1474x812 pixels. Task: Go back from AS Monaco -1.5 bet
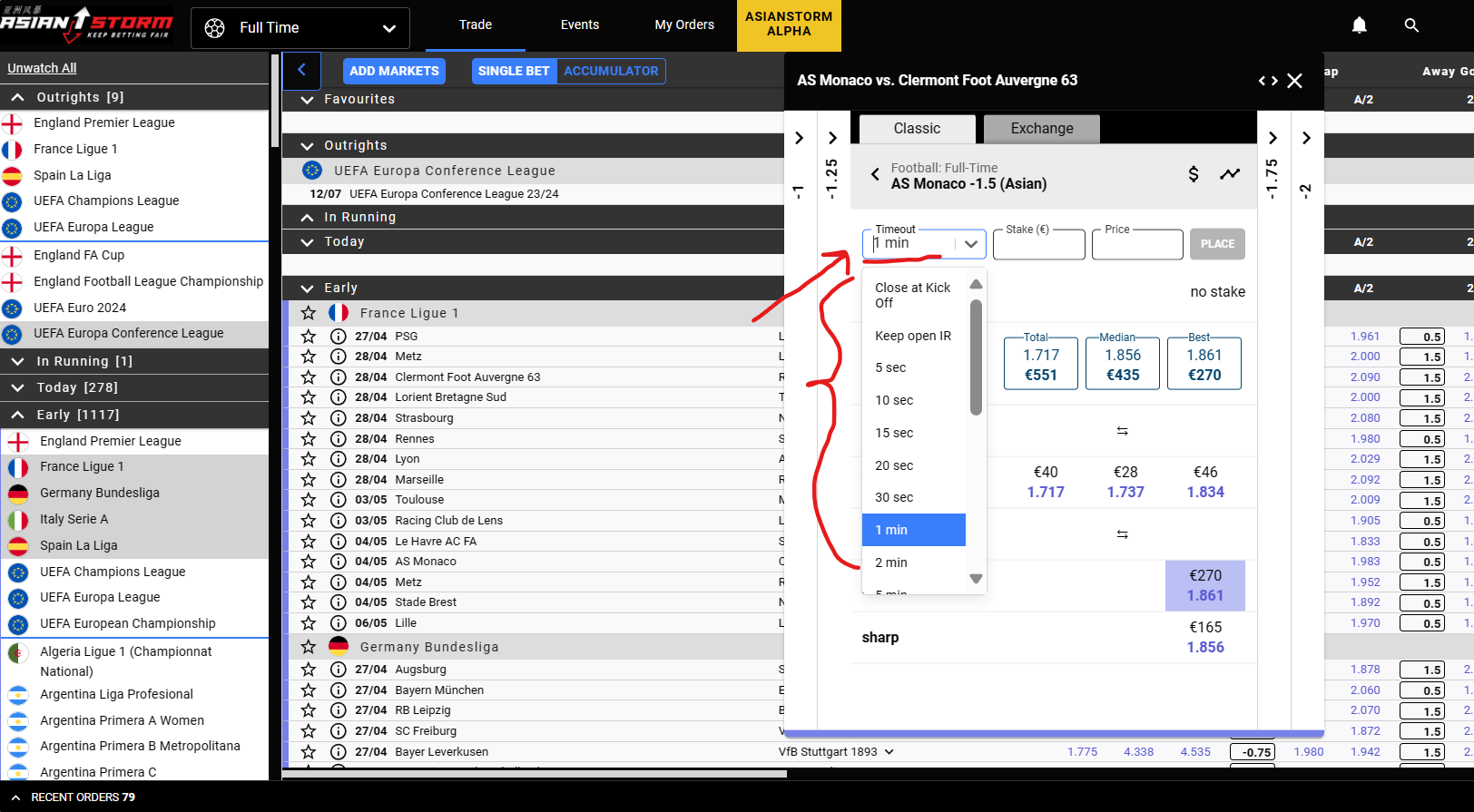(x=875, y=174)
